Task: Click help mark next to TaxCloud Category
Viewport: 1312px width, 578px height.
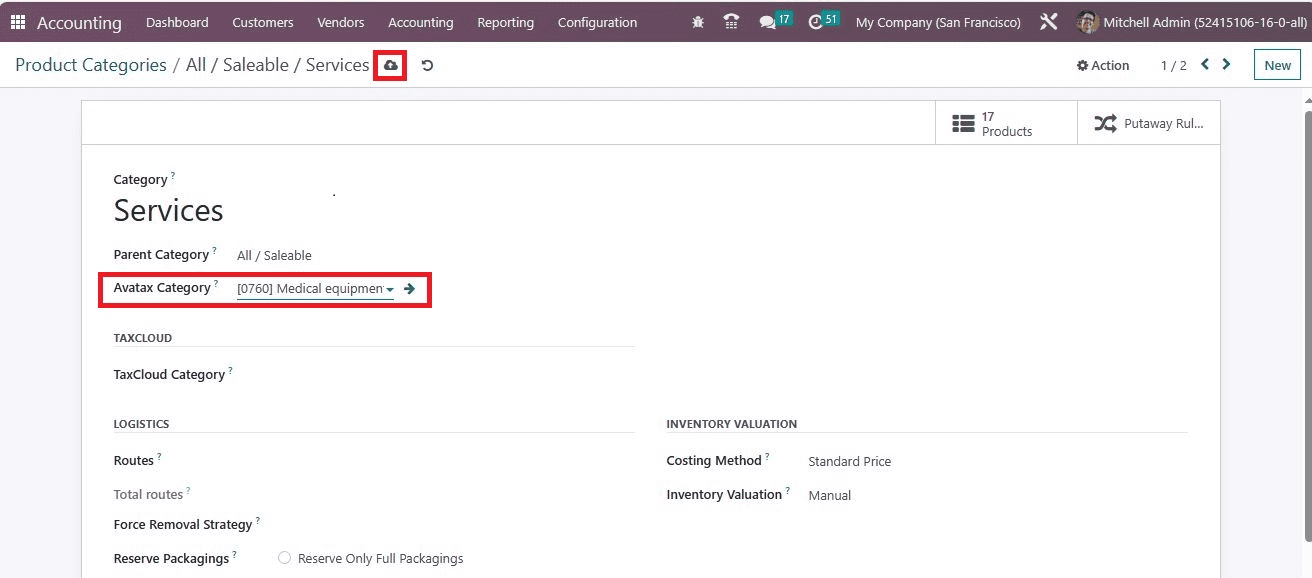Action: click(x=230, y=370)
